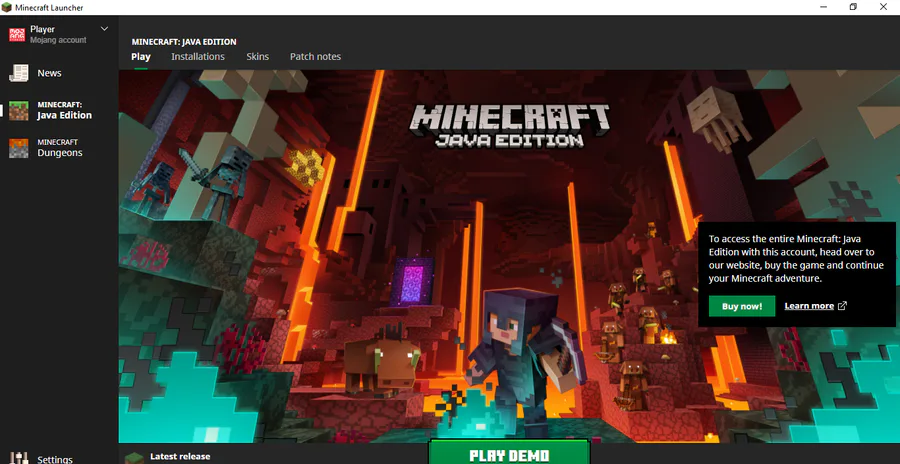Open the News section icon

[x=18, y=73]
